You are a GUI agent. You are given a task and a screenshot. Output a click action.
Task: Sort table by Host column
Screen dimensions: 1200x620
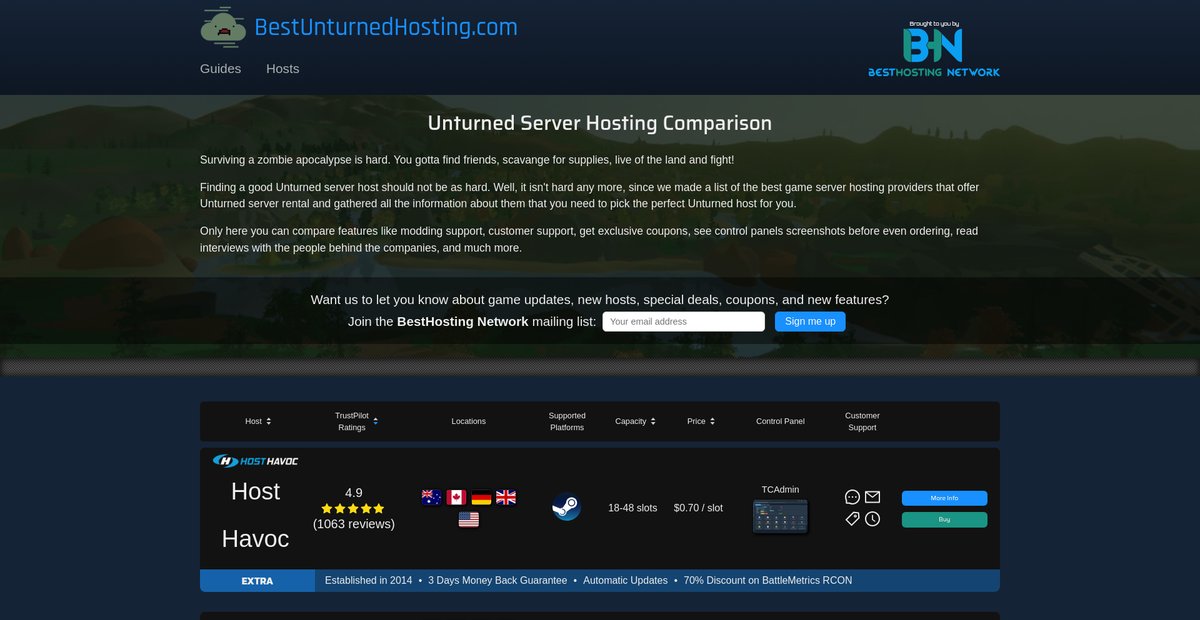[258, 421]
